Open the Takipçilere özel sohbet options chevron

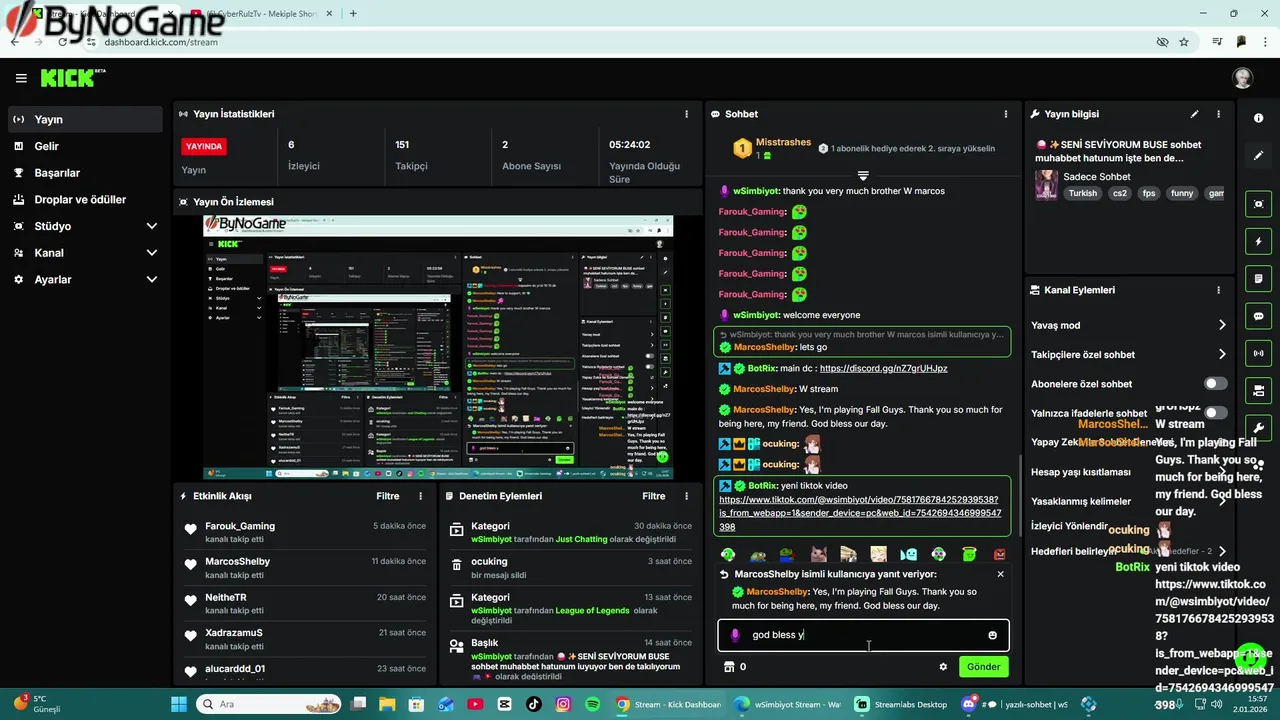click(x=1221, y=354)
